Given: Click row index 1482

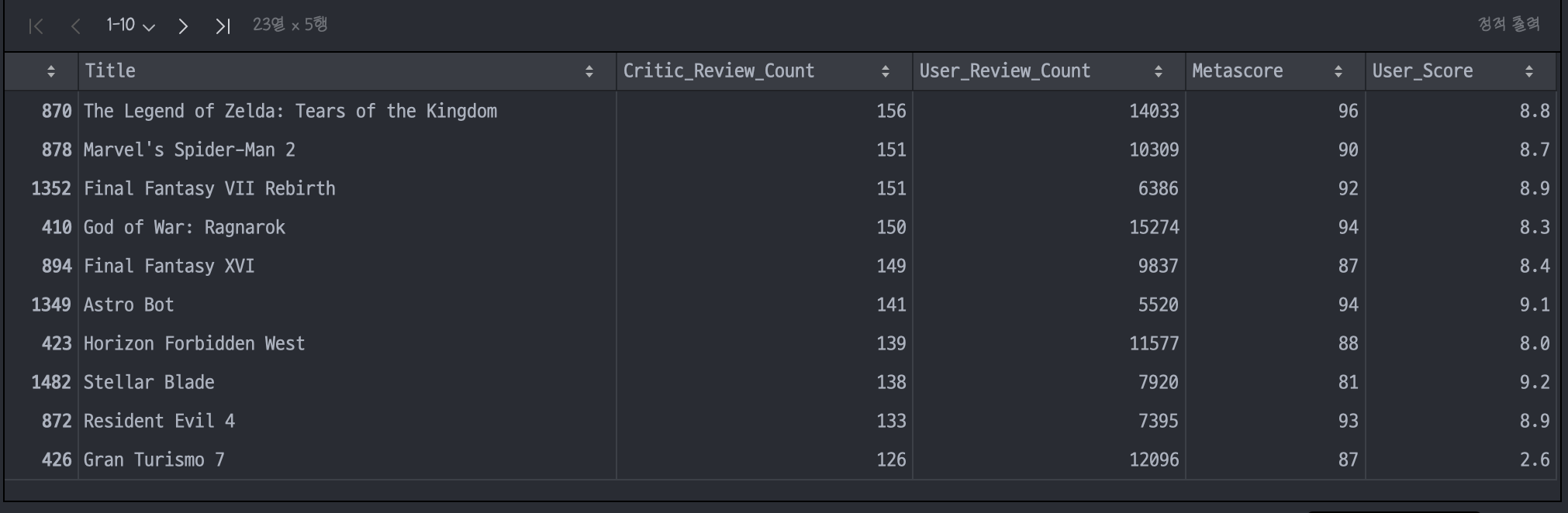Looking at the screenshot, I should pos(51,382).
